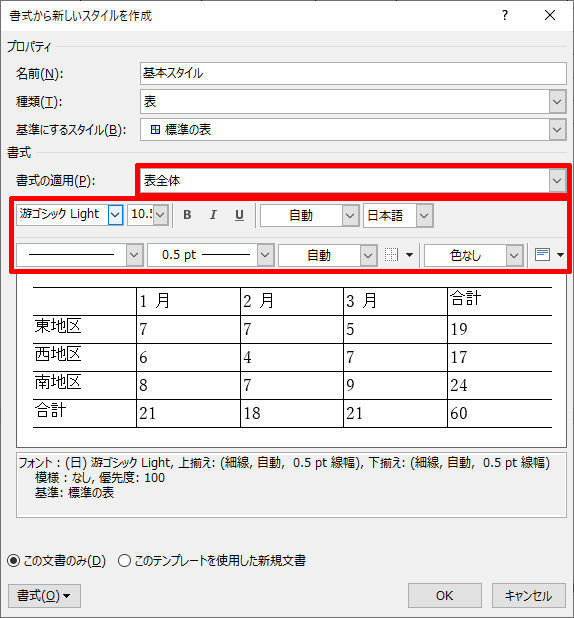Open the 日本語 language selector

pyautogui.click(x=398, y=215)
